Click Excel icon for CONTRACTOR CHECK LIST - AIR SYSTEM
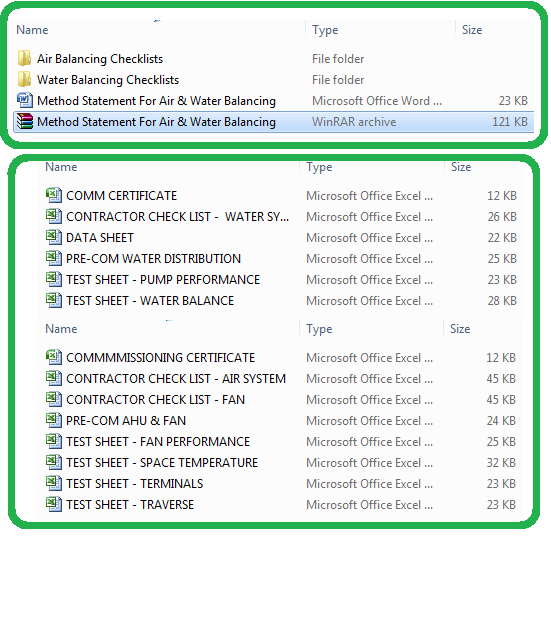This screenshot has width=551, height=623. tap(54, 378)
